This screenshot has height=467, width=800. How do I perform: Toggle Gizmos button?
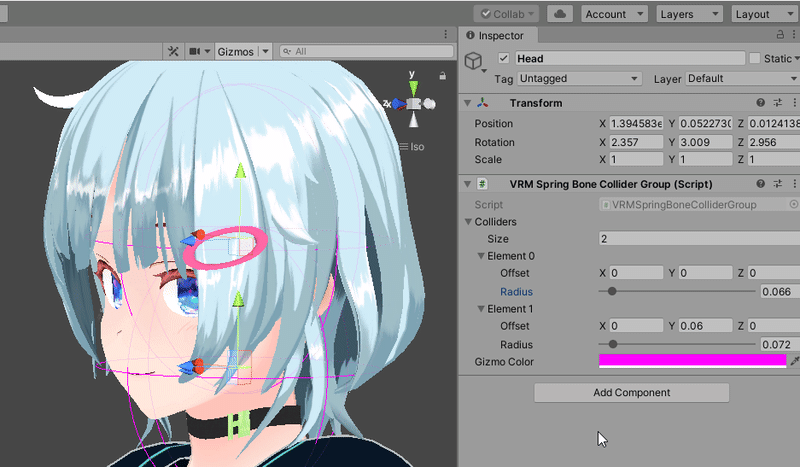(x=235, y=52)
